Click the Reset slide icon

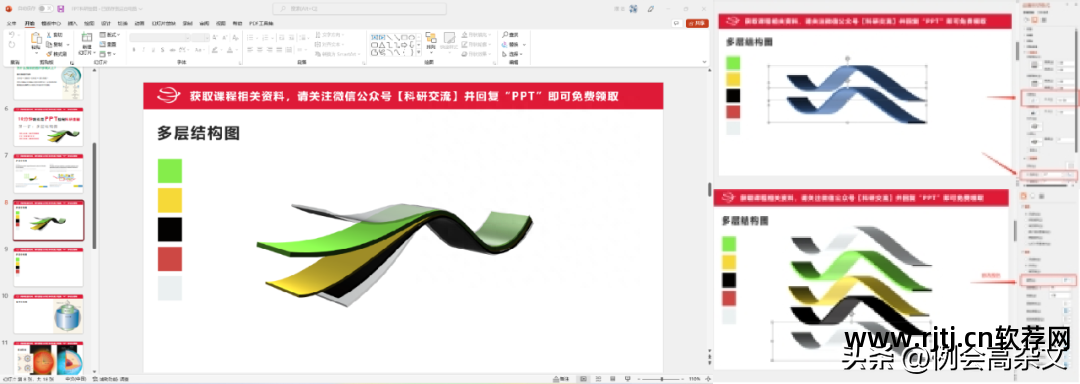(x=103, y=44)
